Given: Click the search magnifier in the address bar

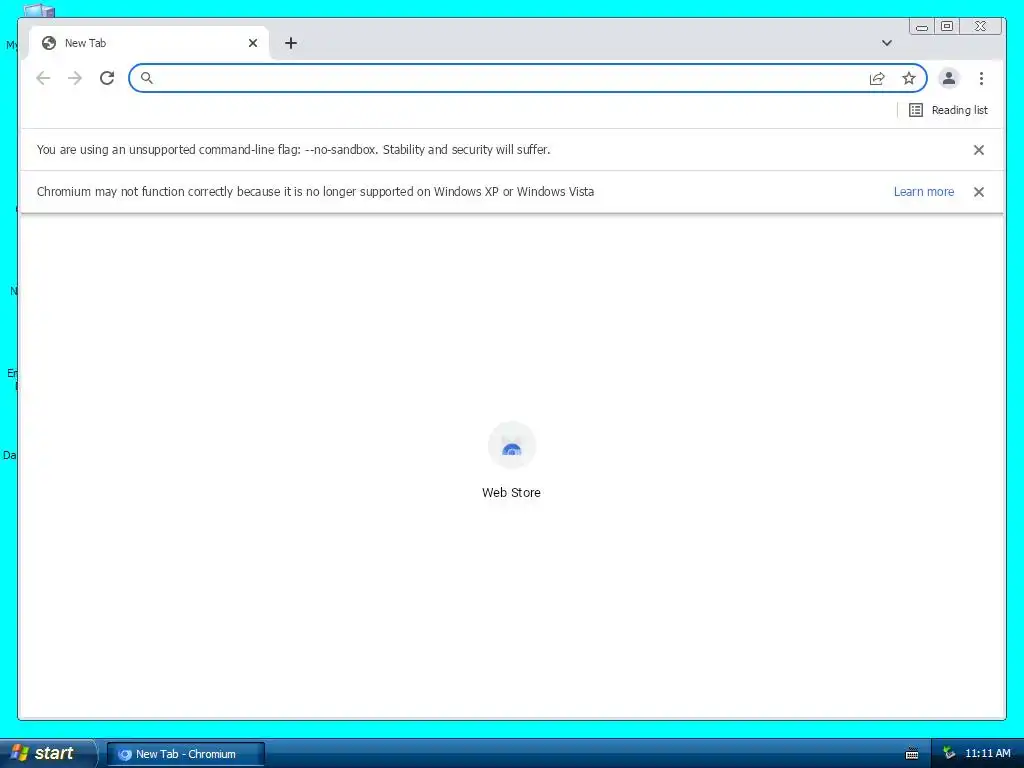Looking at the screenshot, I should 147,78.
